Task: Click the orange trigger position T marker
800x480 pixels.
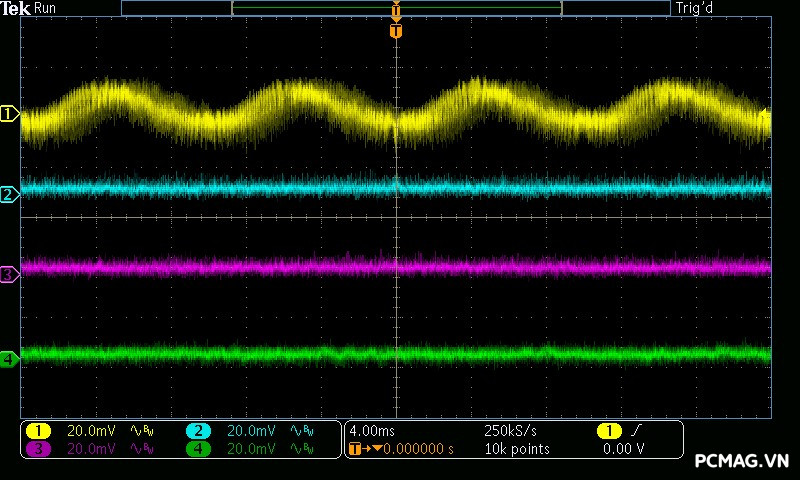Action: pos(396,31)
